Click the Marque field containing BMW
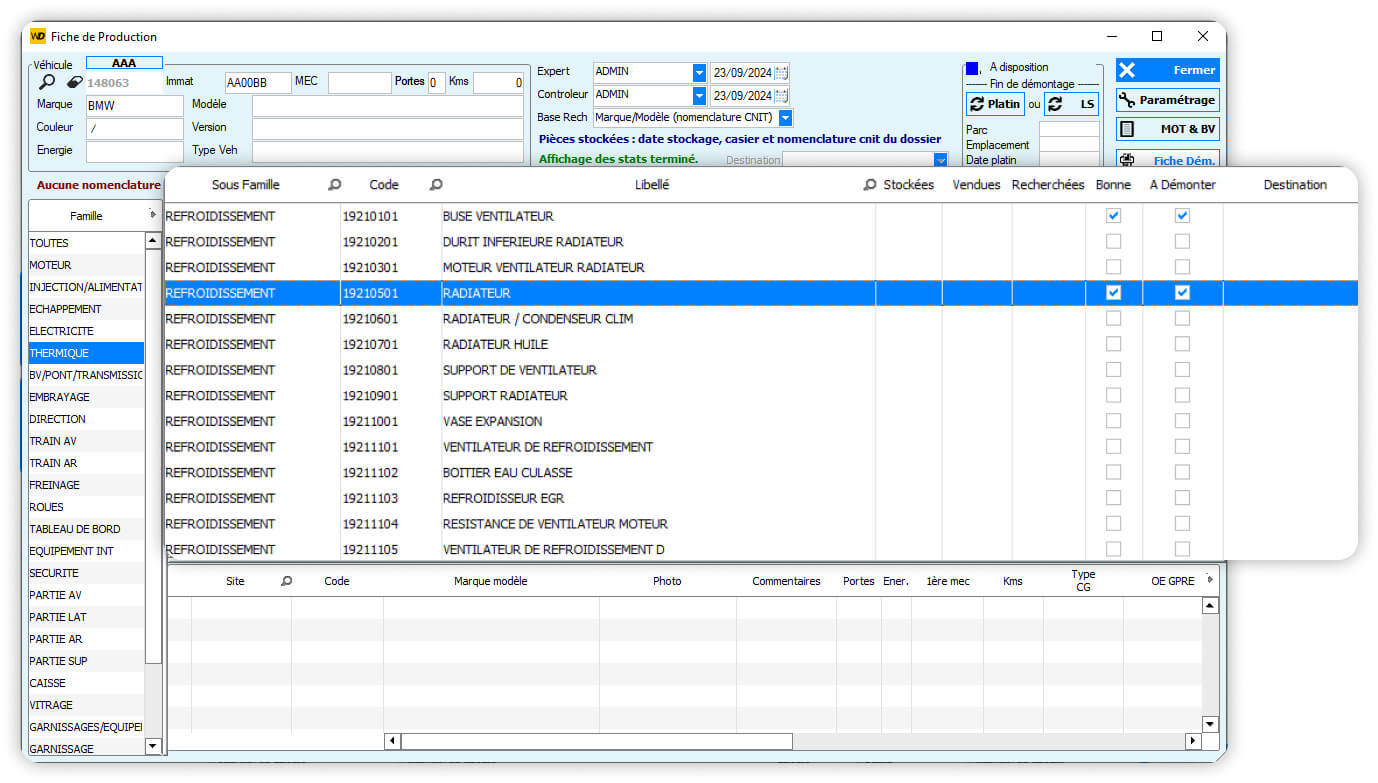The height and width of the screenshot is (783, 1378). [134, 105]
